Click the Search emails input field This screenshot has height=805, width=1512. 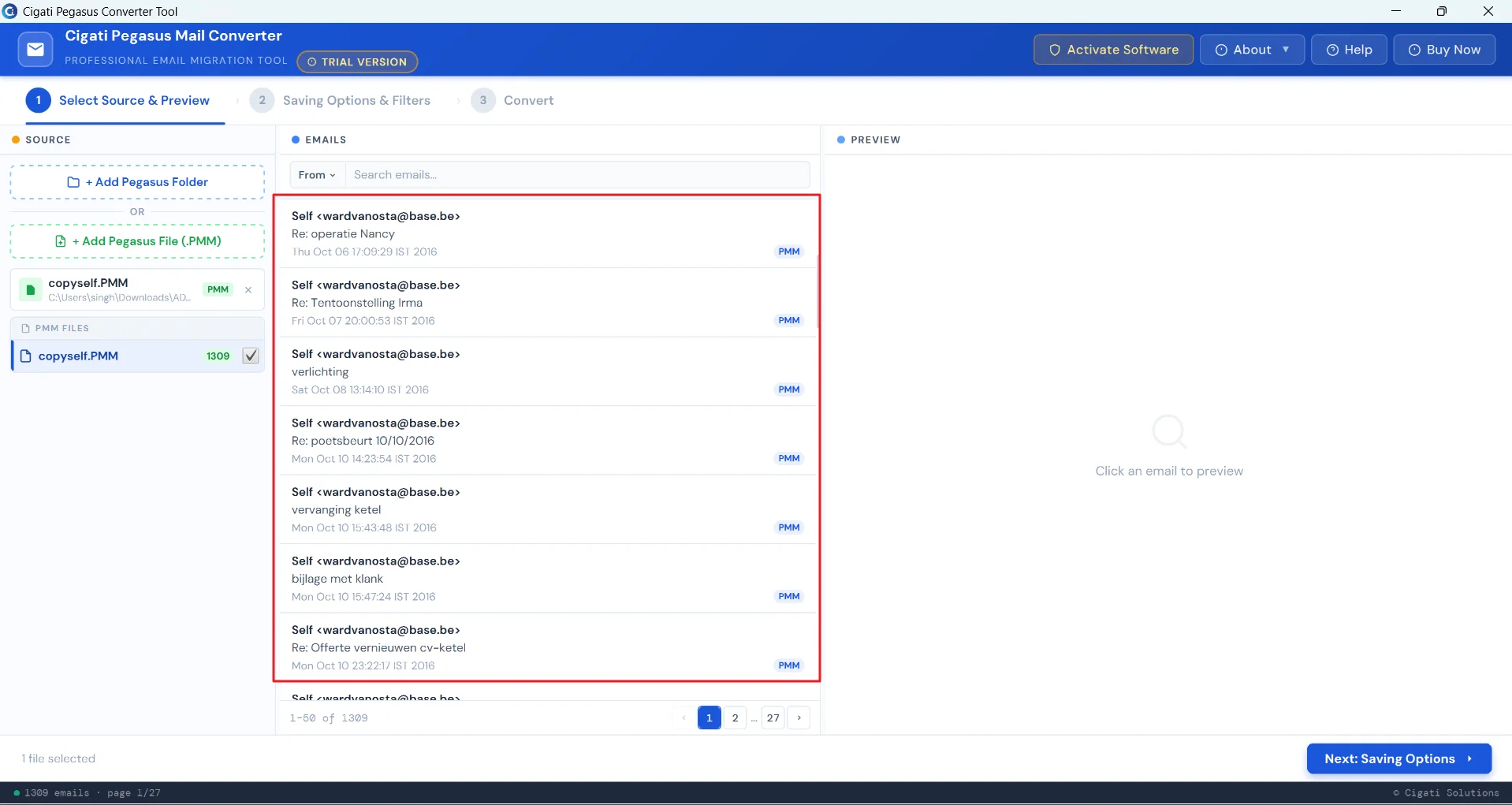pyautogui.click(x=578, y=175)
